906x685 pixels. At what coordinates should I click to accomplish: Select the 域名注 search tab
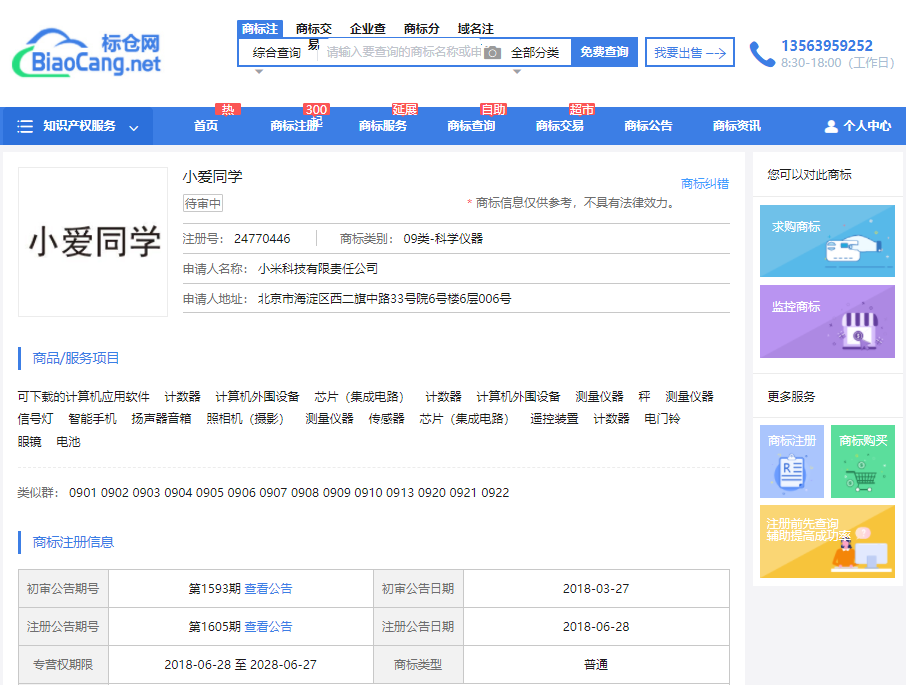pos(476,29)
